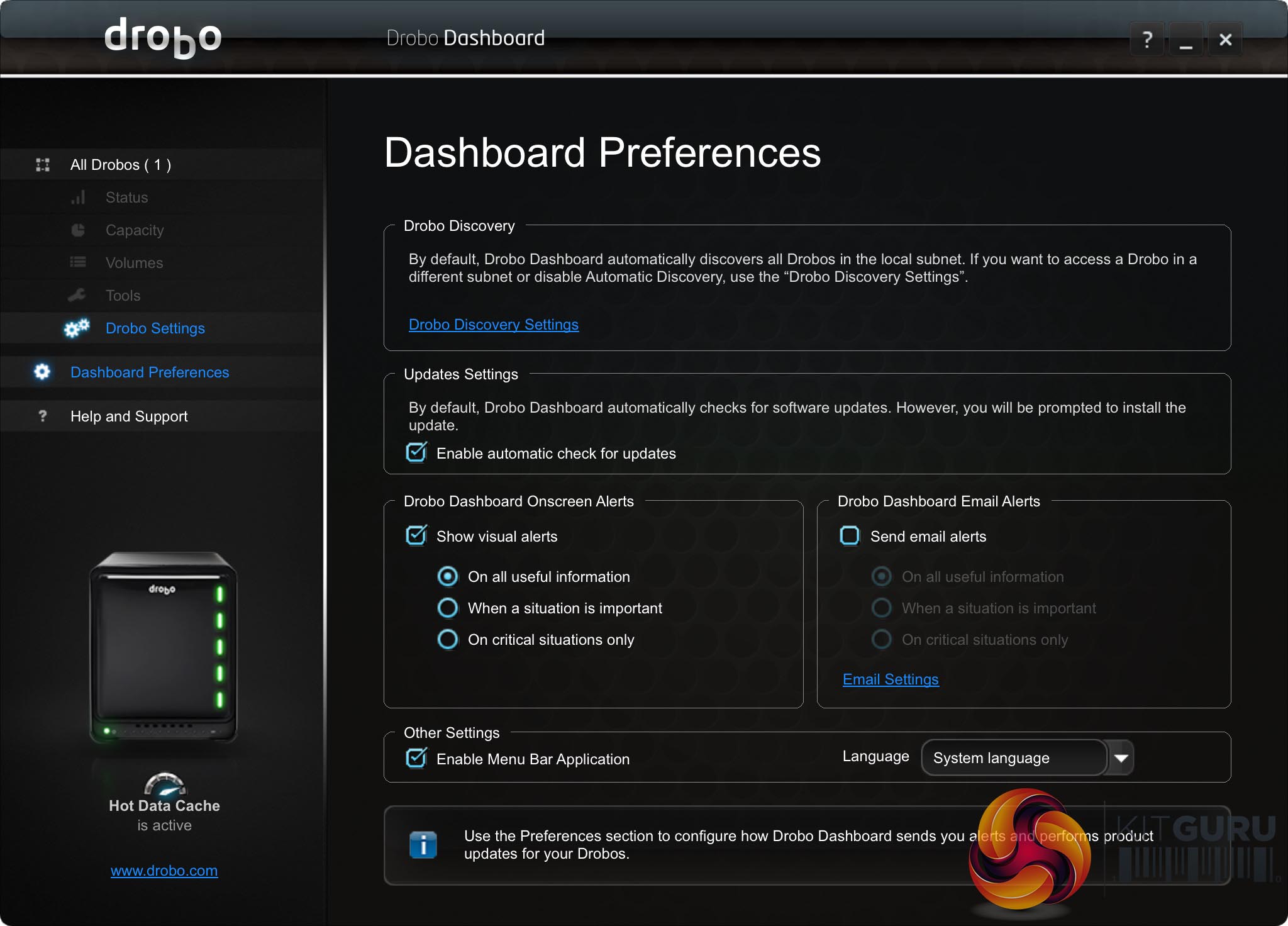
Task: Choose On critical situations only option
Action: [448, 639]
